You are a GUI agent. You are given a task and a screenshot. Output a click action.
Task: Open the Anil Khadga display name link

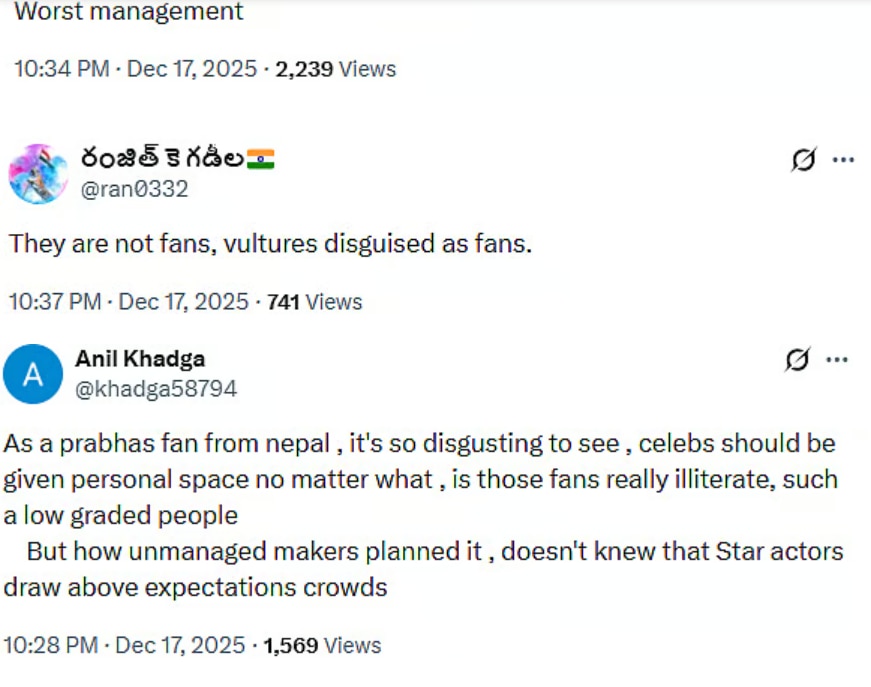pyautogui.click(x=140, y=359)
